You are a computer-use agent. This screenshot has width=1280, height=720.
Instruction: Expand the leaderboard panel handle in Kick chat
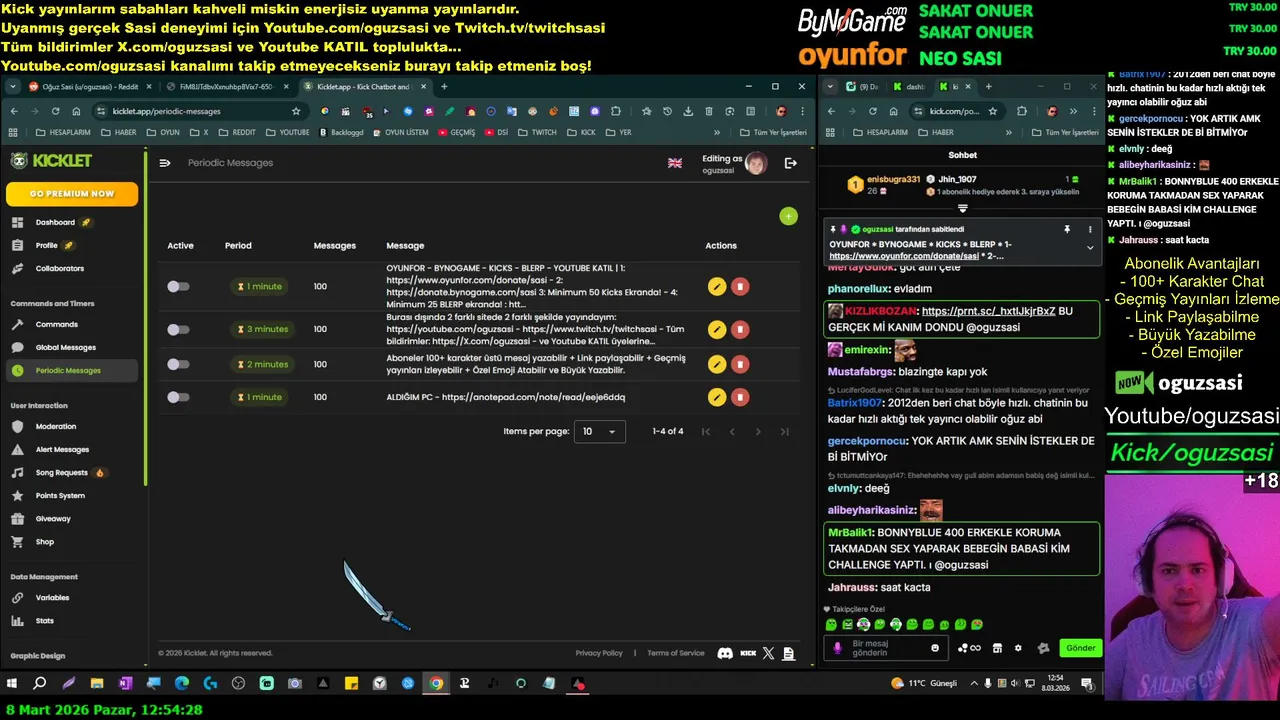click(x=962, y=208)
